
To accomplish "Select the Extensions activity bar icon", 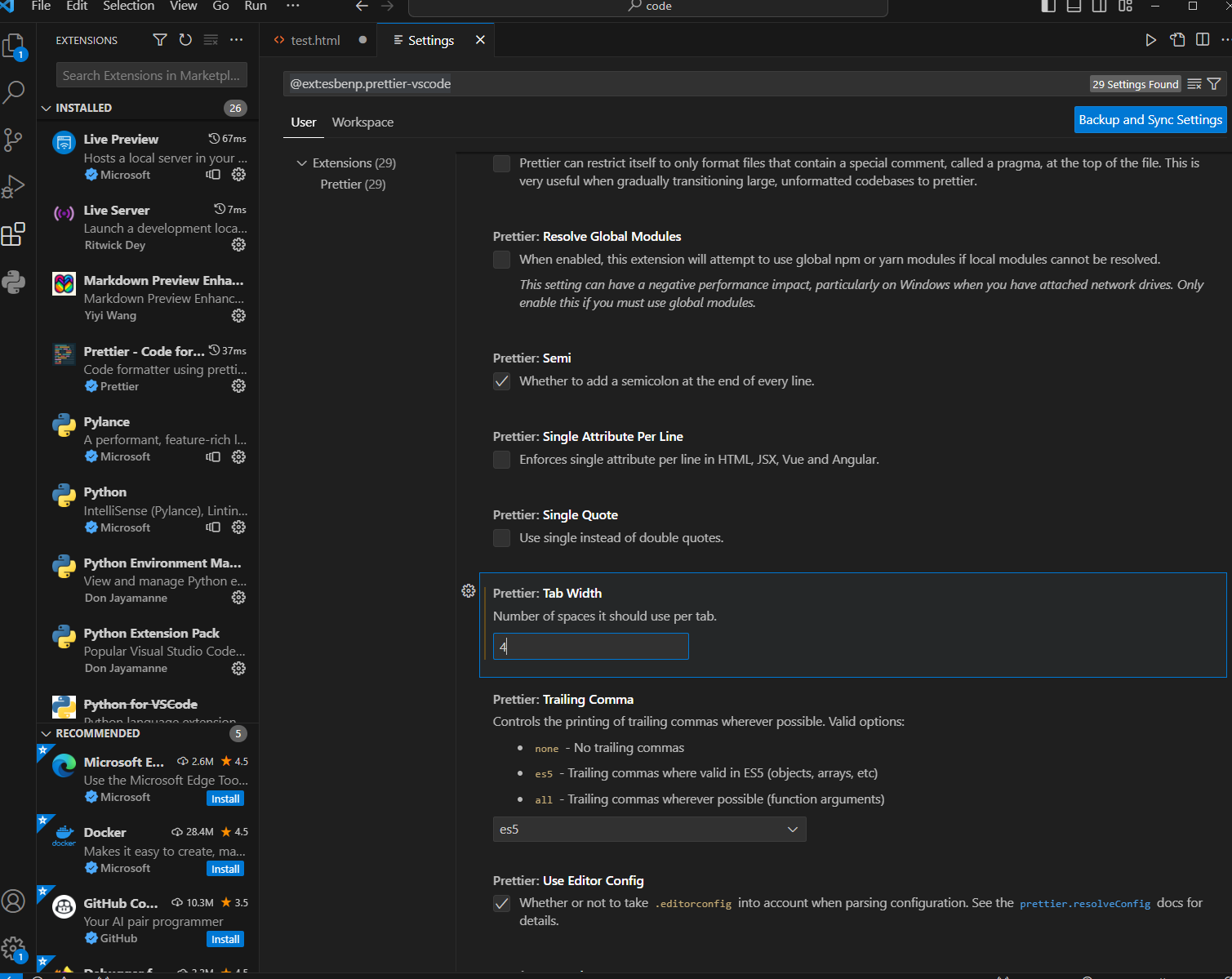I will click(14, 234).
